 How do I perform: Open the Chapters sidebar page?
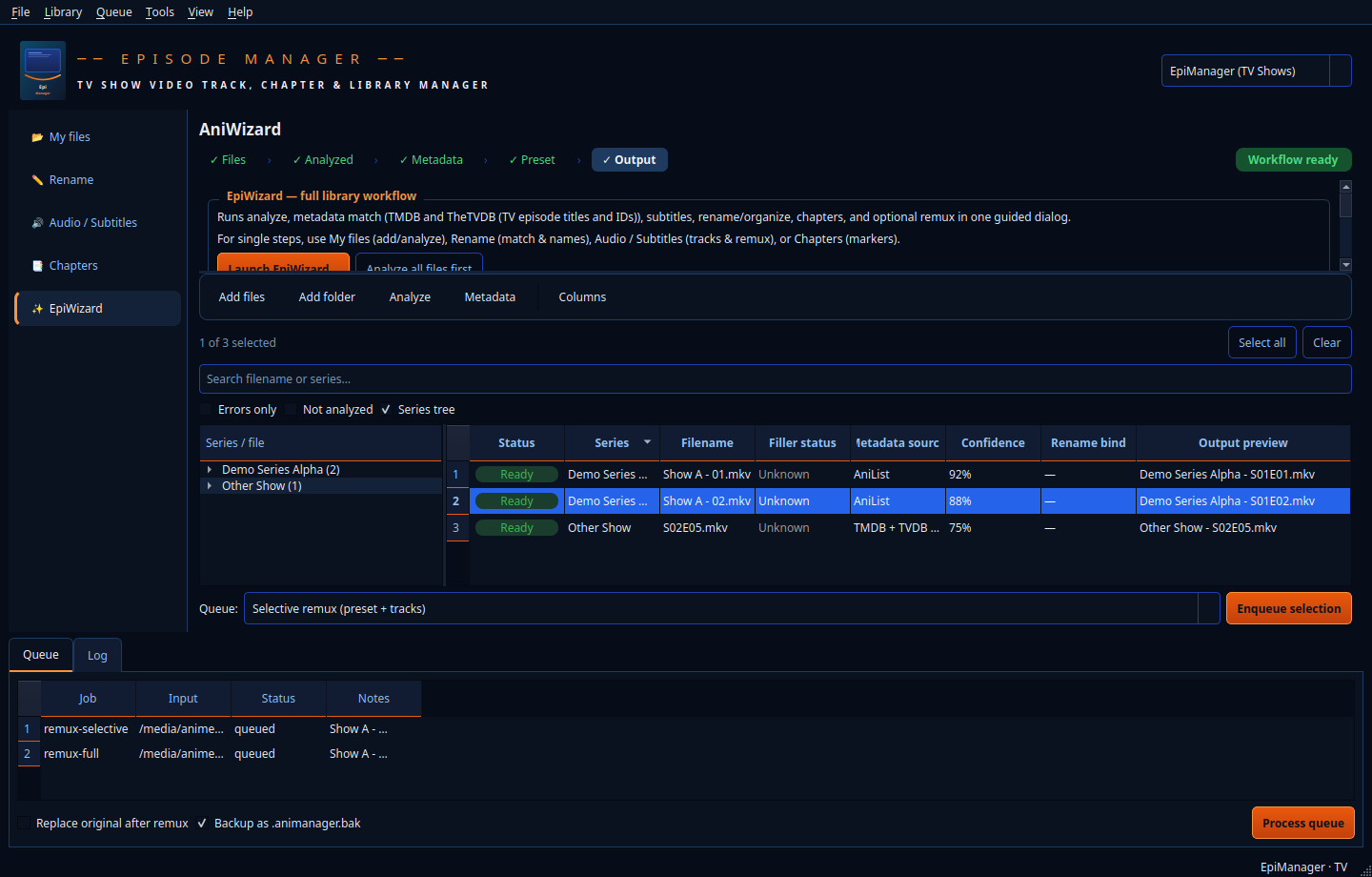(97, 266)
